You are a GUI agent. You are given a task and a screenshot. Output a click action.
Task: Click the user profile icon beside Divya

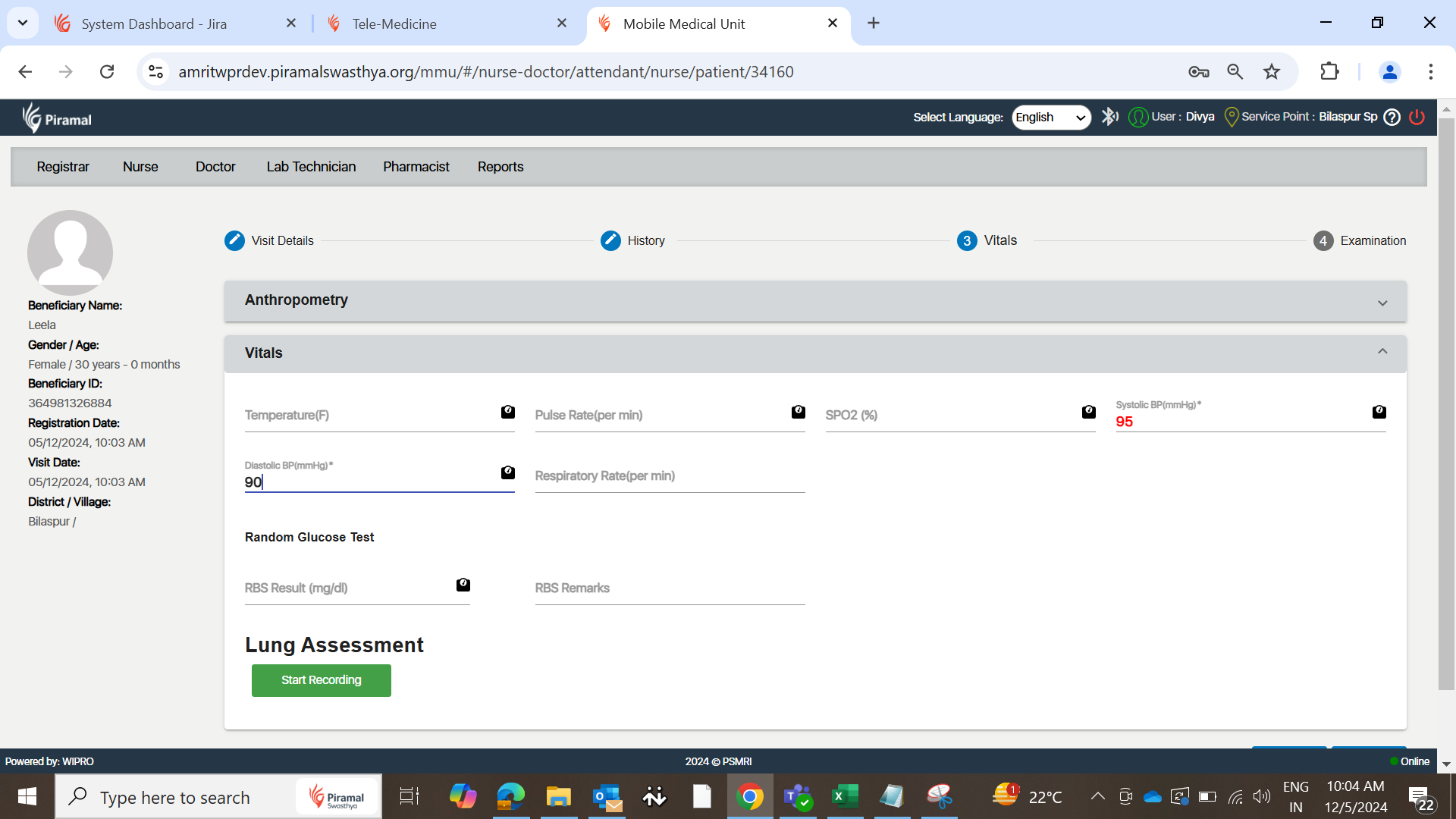coord(1137,117)
